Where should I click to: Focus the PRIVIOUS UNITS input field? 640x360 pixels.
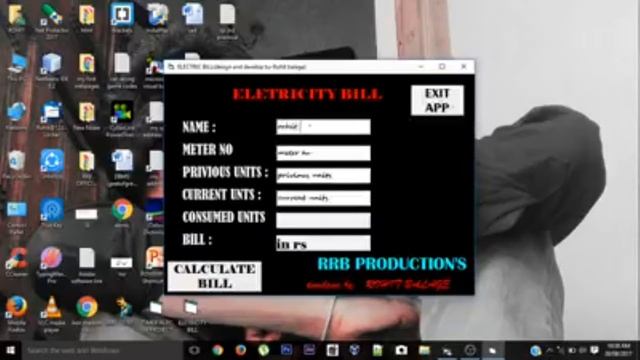(323, 176)
